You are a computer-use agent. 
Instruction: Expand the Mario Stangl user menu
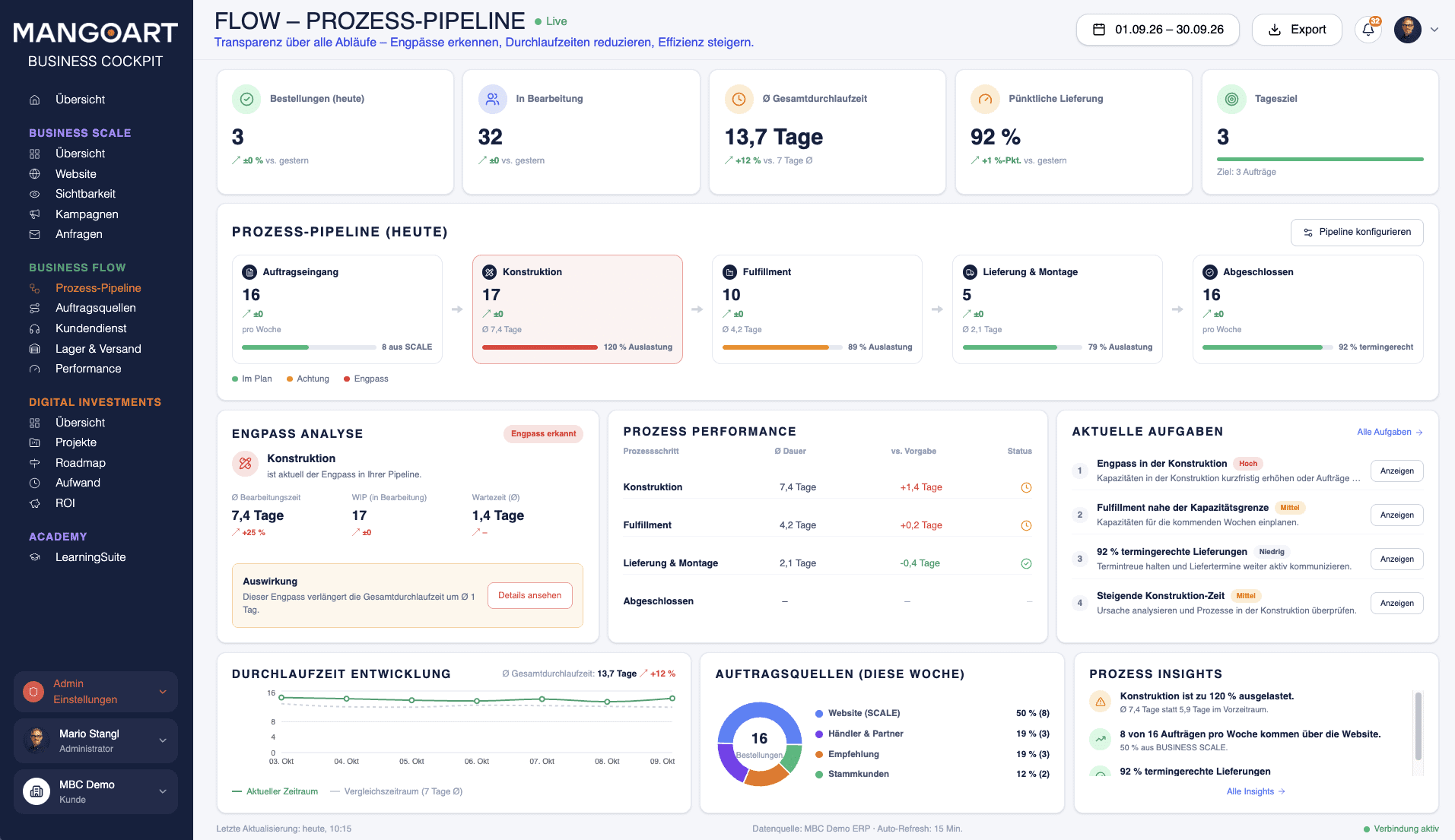click(x=163, y=740)
